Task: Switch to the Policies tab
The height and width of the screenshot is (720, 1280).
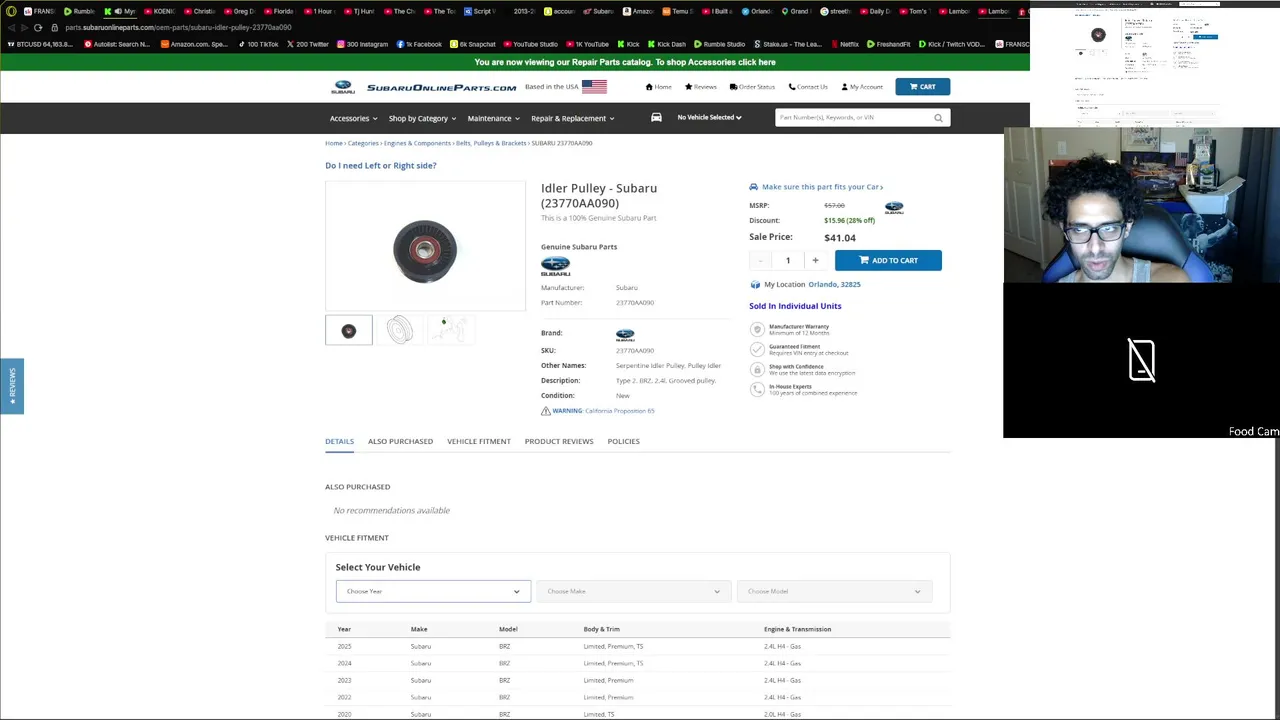Action: (623, 441)
